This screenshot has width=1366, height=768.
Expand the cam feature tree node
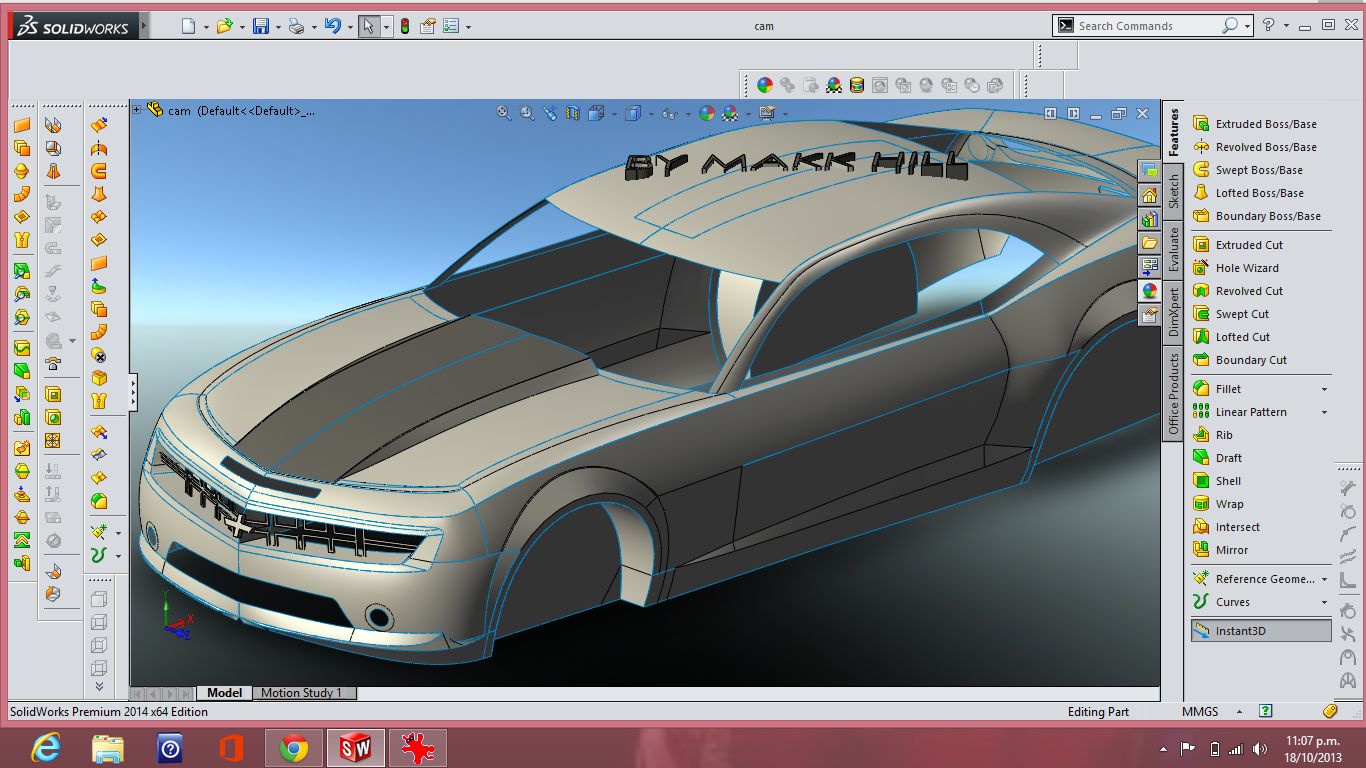coord(137,110)
